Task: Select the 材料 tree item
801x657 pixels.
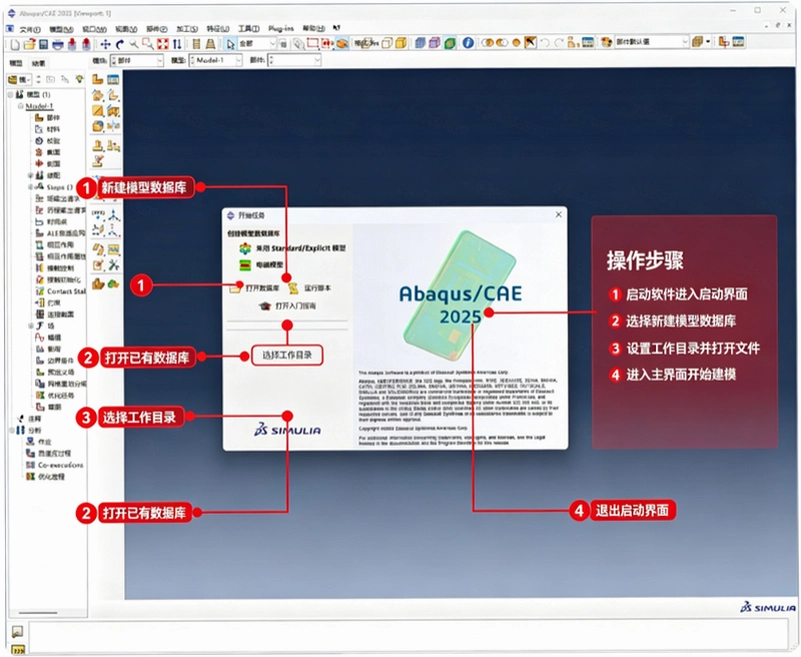Action: pyautogui.click(x=47, y=129)
